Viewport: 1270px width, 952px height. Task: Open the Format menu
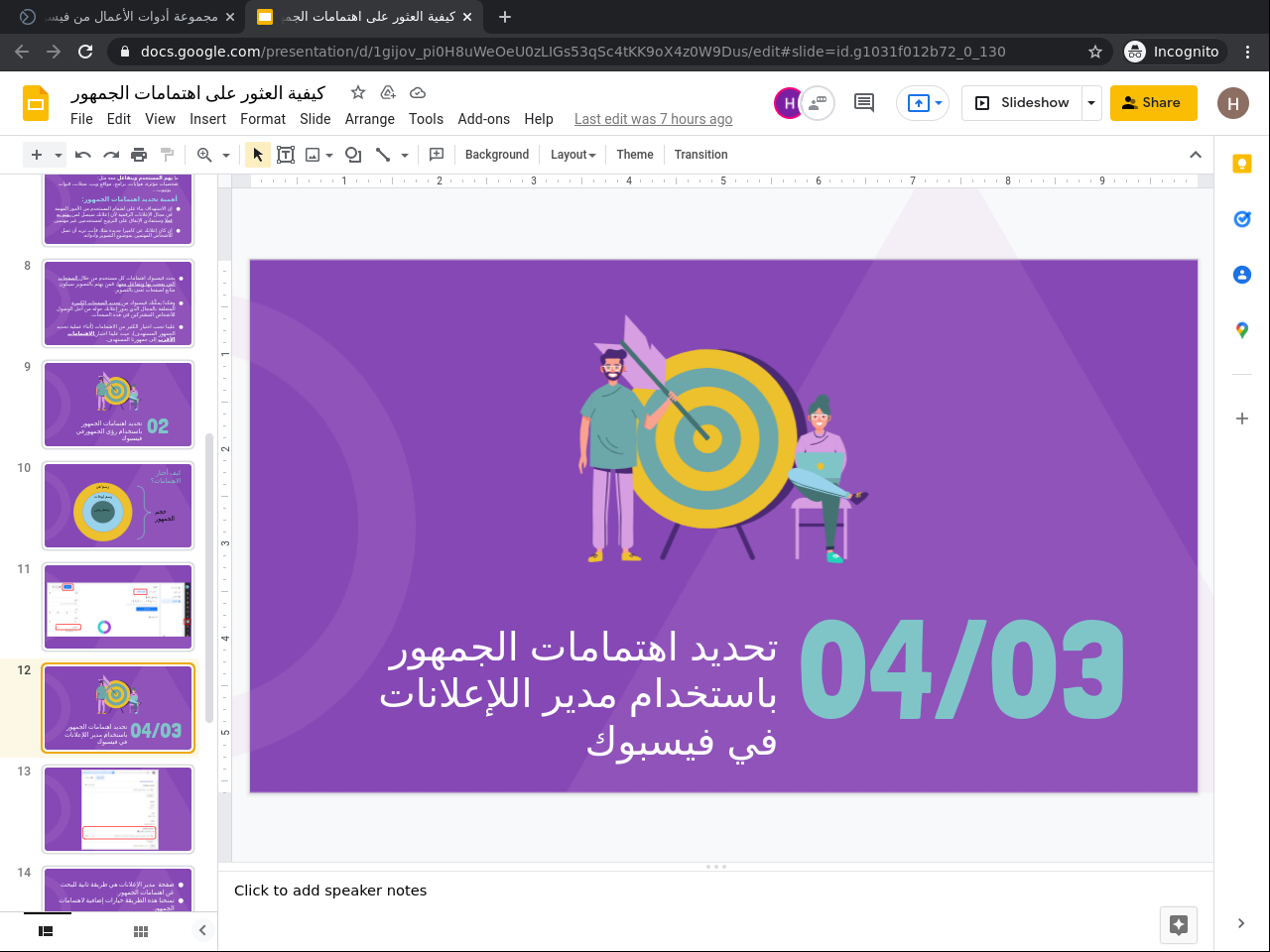point(263,119)
